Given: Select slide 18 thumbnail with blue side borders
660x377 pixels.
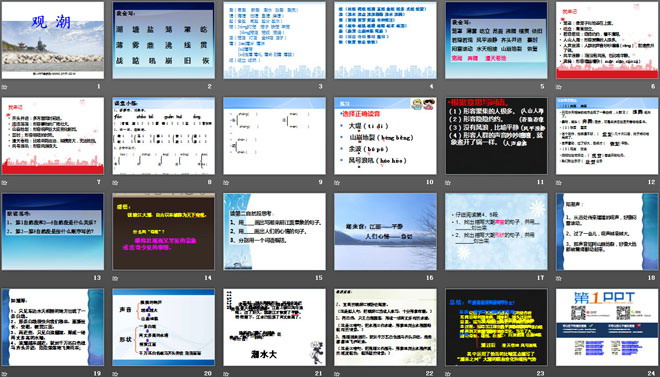Looking at the screenshot, I should [x=607, y=231].
